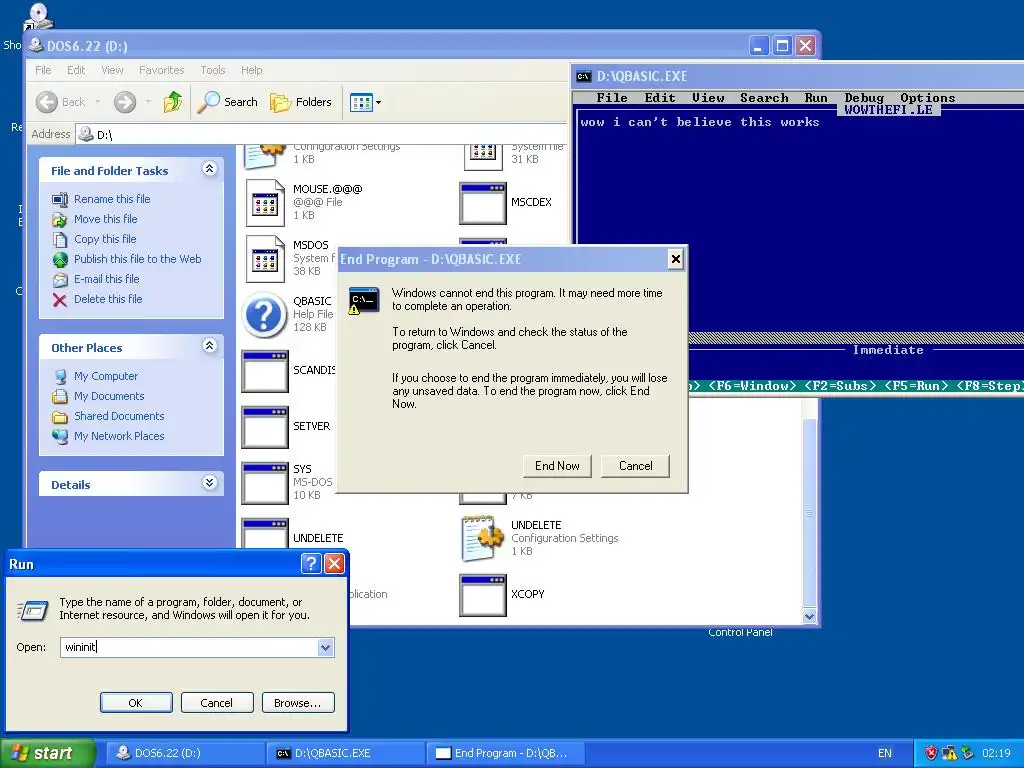Click Browse in the Run dialog
The width and height of the screenshot is (1024, 768).
point(298,703)
